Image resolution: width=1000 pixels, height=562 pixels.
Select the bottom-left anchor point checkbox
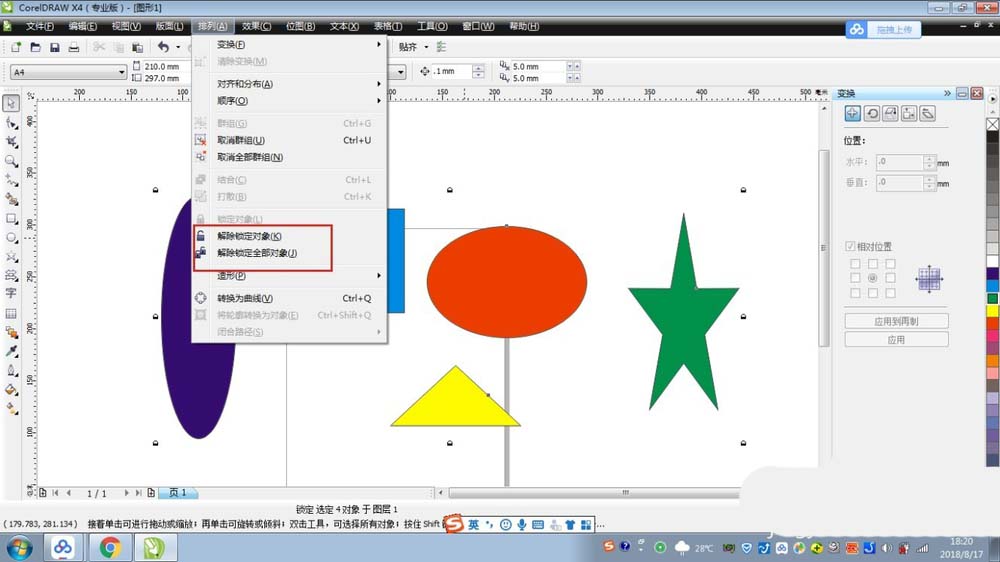click(x=855, y=293)
